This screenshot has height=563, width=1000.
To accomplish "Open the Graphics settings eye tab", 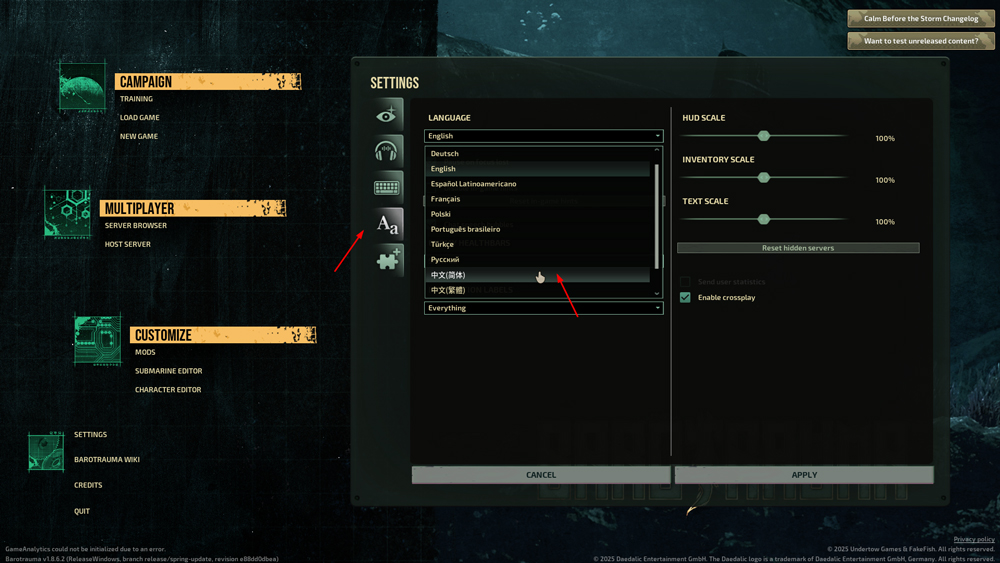I will [x=388, y=115].
